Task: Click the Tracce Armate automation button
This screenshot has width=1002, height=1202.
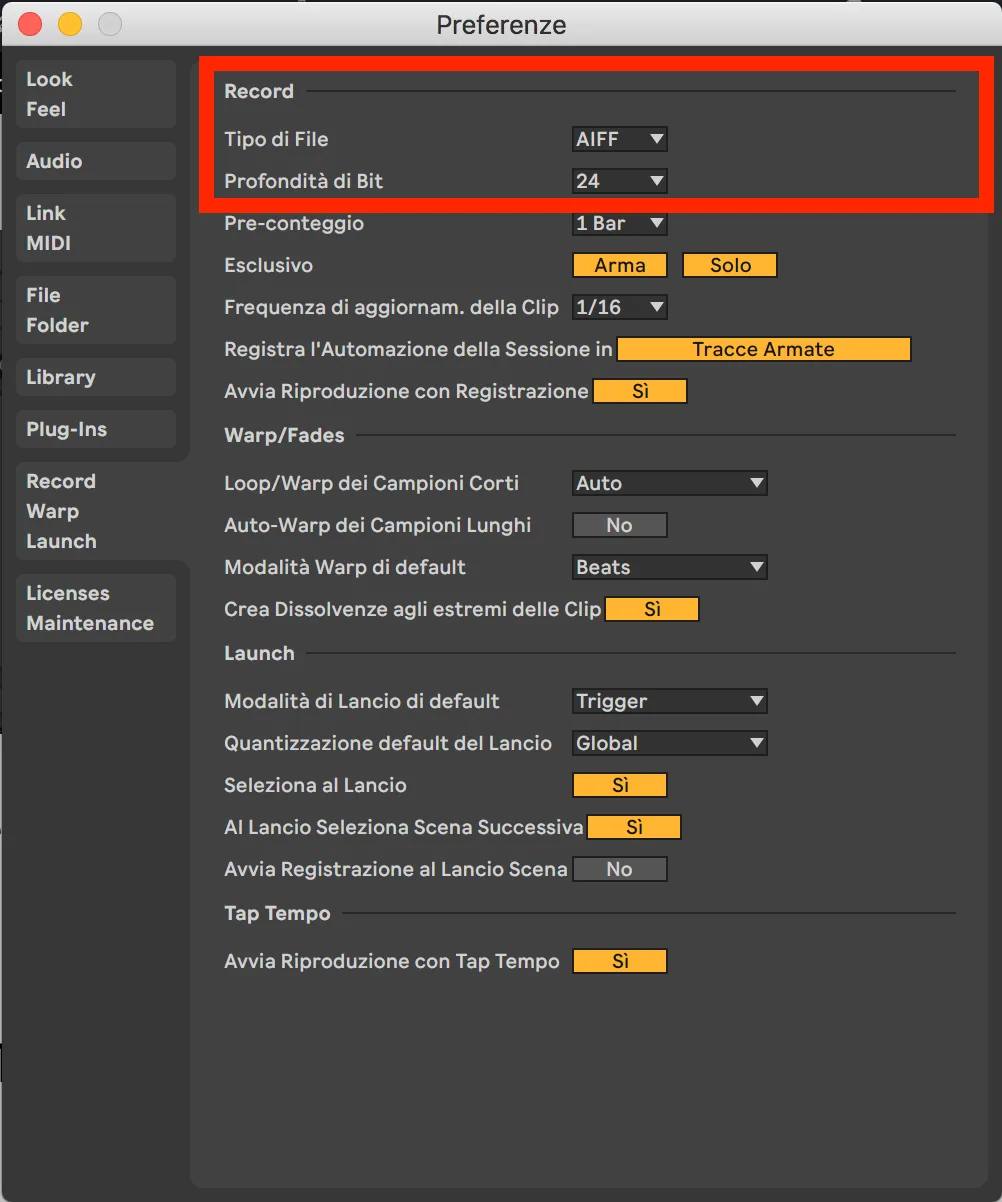Action: pyautogui.click(x=764, y=349)
